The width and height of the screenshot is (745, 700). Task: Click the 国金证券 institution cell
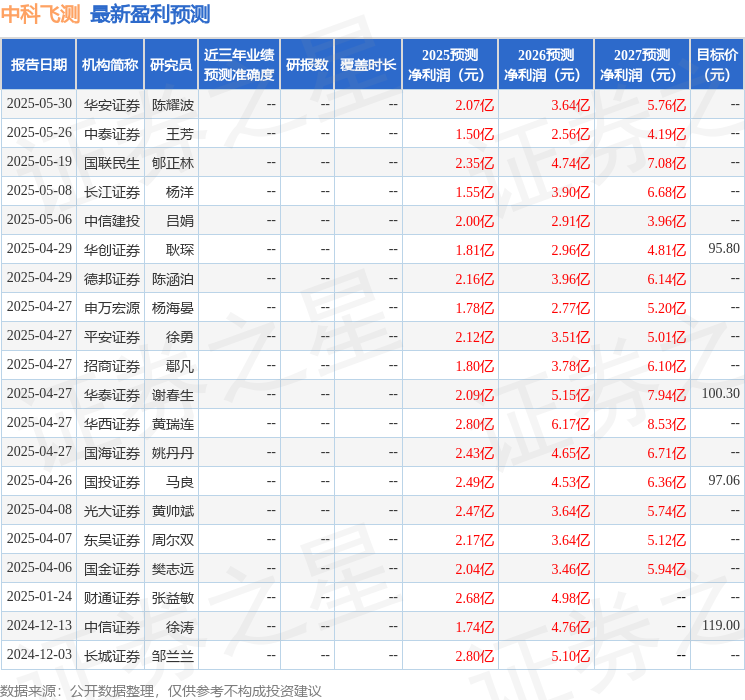112,569
